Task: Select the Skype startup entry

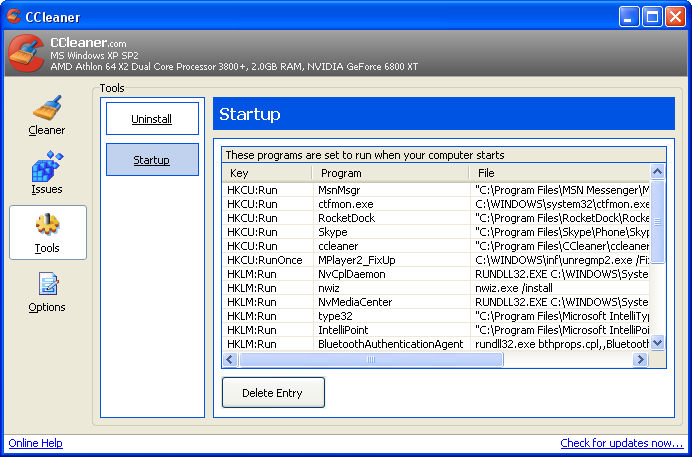Action: click(436, 232)
